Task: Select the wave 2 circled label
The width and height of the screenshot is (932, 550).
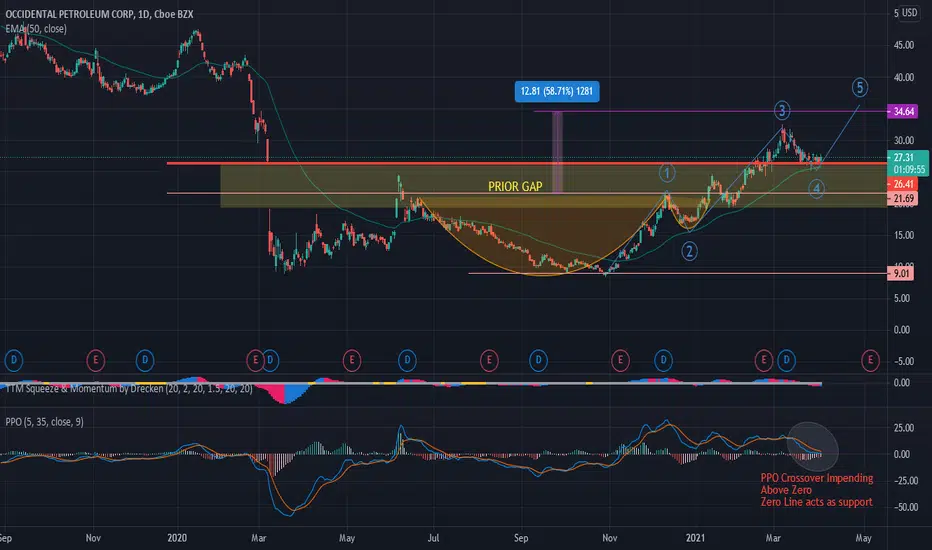Action: coord(689,251)
